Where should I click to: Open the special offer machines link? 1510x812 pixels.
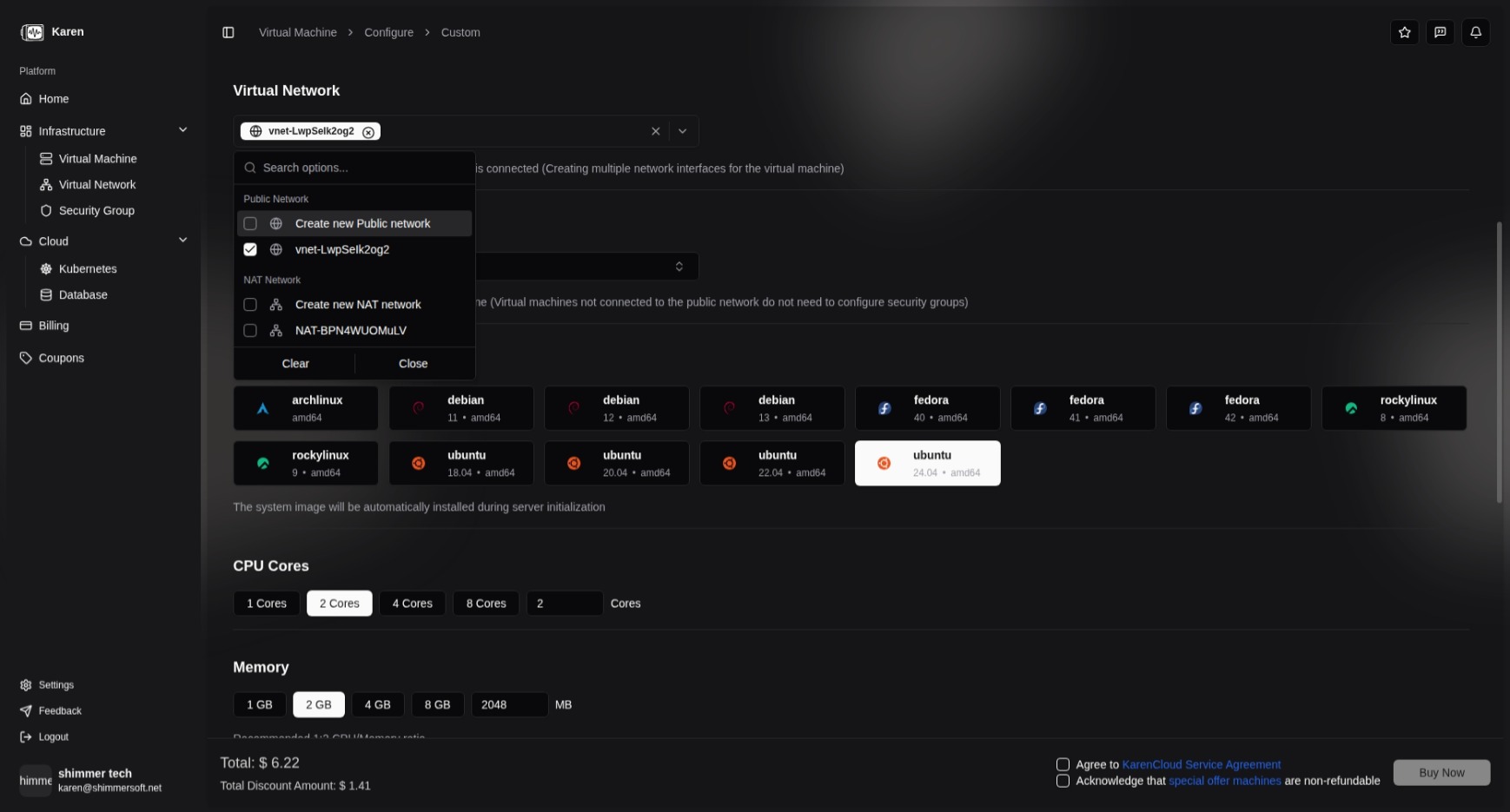pyautogui.click(x=1224, y=781)
